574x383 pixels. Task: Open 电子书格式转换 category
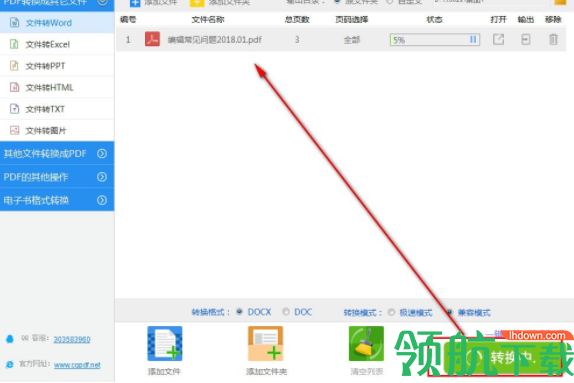(x=57, y=200)
